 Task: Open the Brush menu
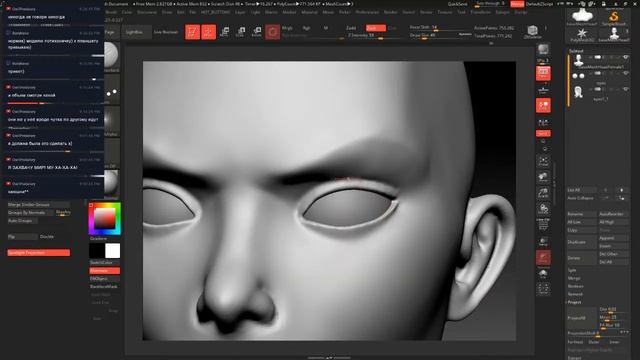click(x=111, y=12)
